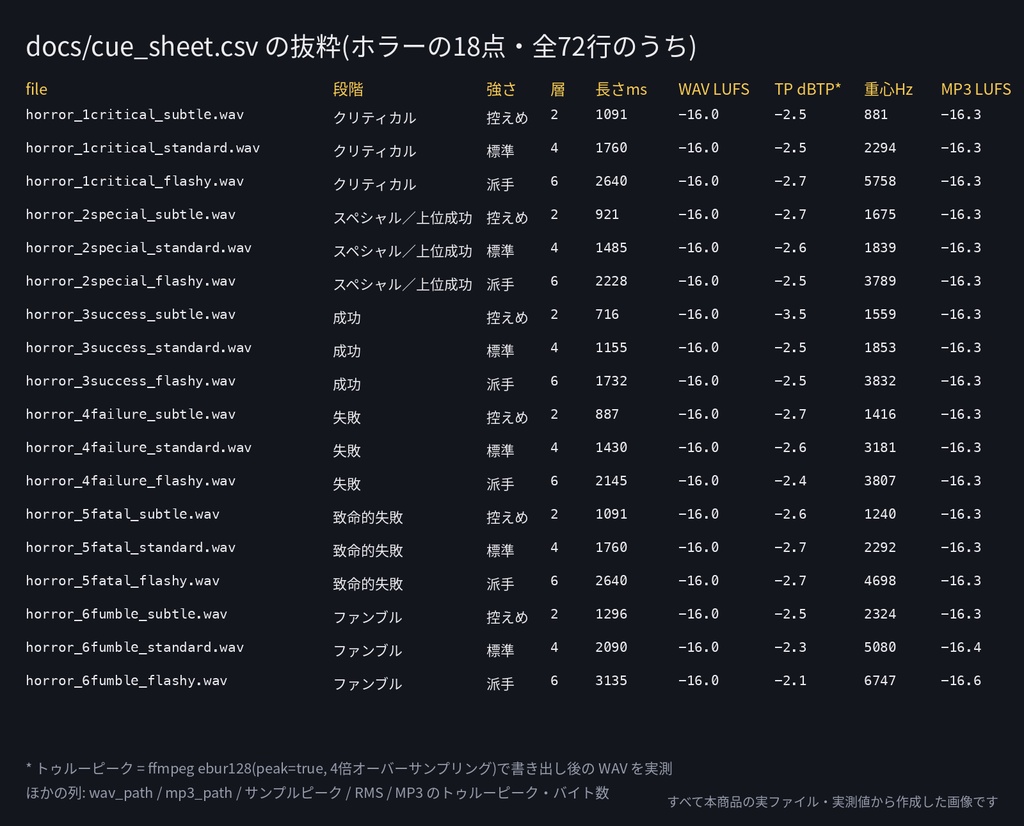
Task: Click 段階 cell in horror_1critical_subtle.wav row
Action: click(374, 118)
